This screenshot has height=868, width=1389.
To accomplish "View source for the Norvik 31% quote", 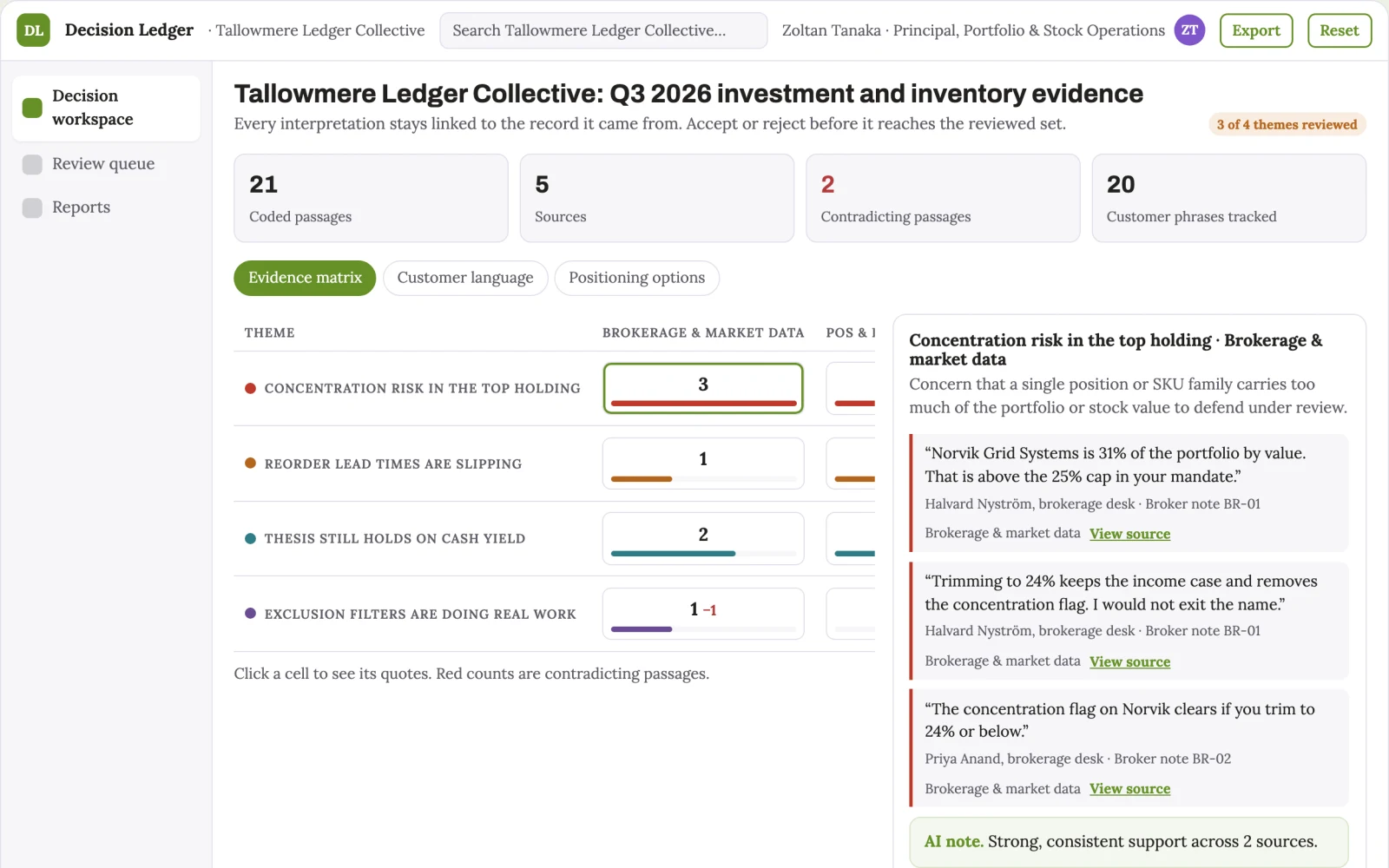I will tap(1129, 534).
